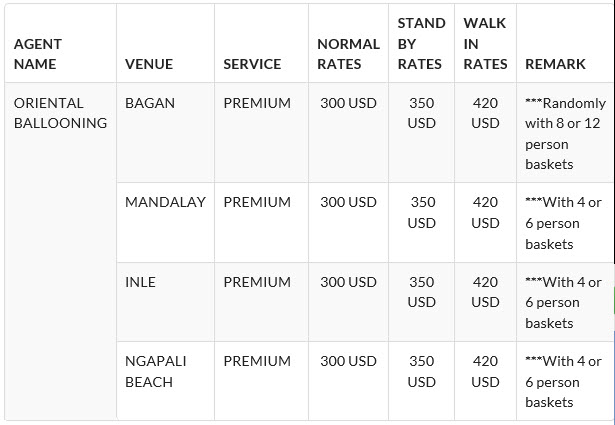Click the 350 USD standby rate for Inle
Screen dimensions: 615x425
point(422,292)
